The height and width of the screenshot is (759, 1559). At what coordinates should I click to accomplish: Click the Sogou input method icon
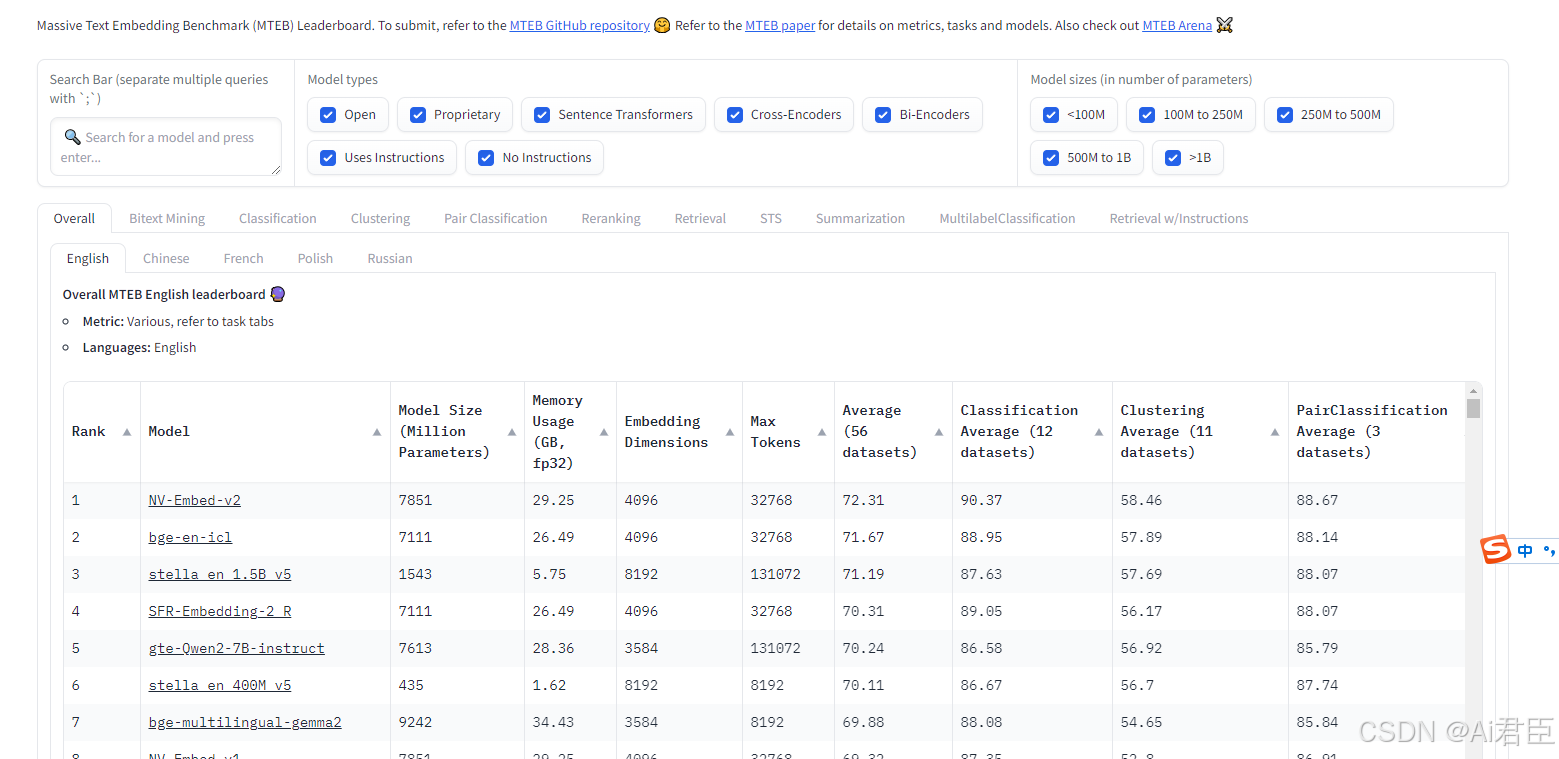point(1496,550)
